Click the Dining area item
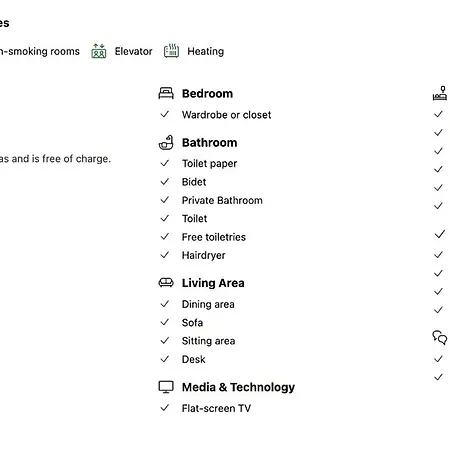 click(208, 304)
